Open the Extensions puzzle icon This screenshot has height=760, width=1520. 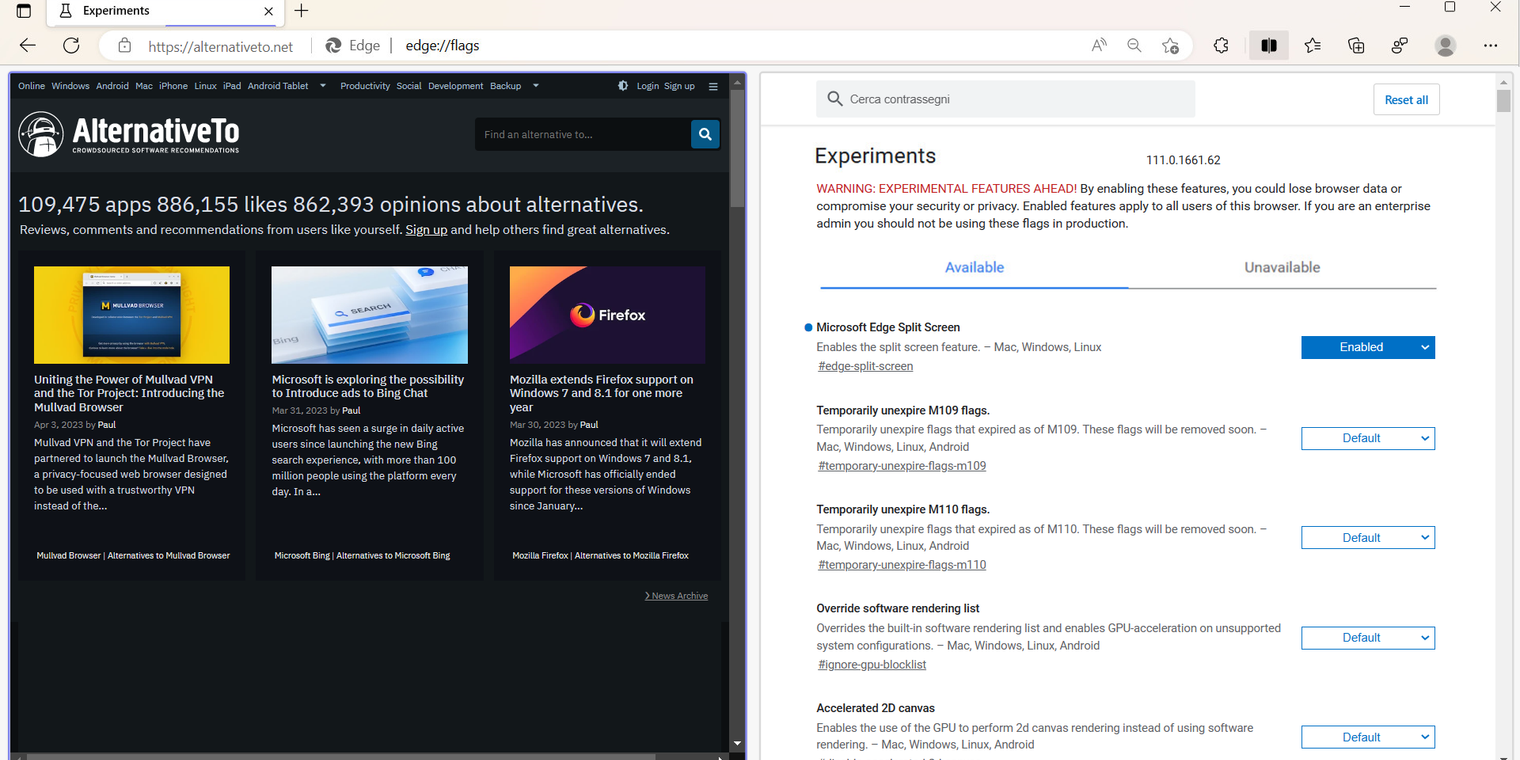click(x=1221, y=45)
